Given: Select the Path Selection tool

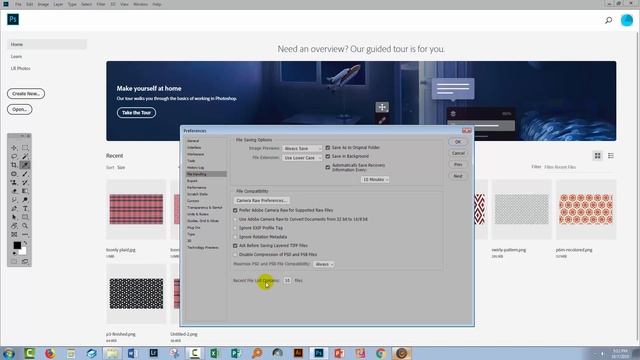Looking at the screenshot, I should 14,217.
